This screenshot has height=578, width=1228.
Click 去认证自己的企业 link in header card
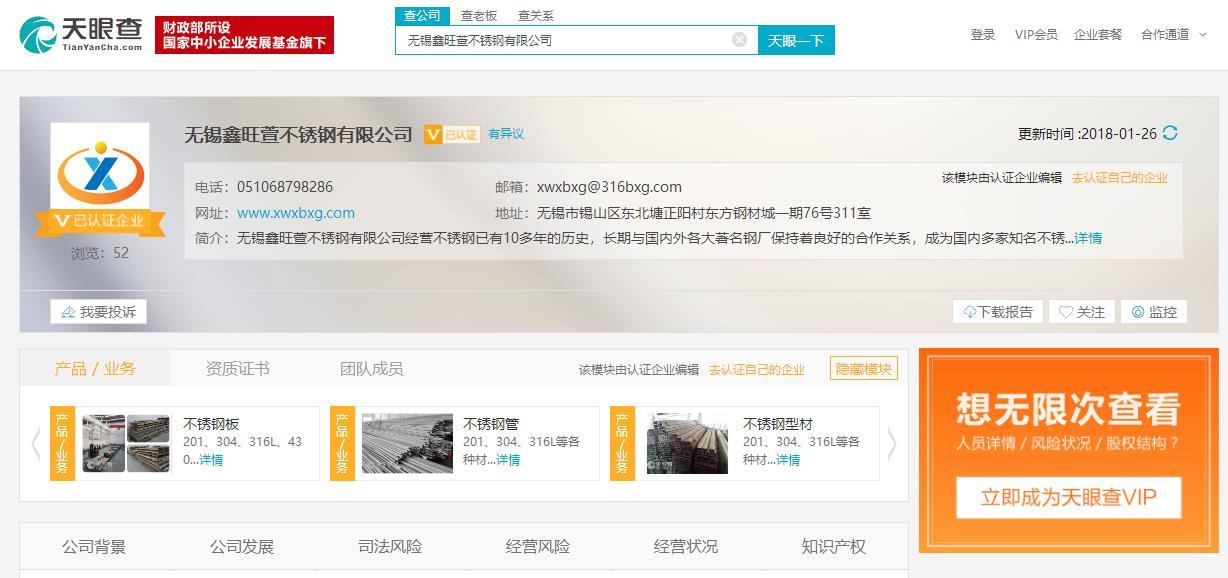(1120, 178)
